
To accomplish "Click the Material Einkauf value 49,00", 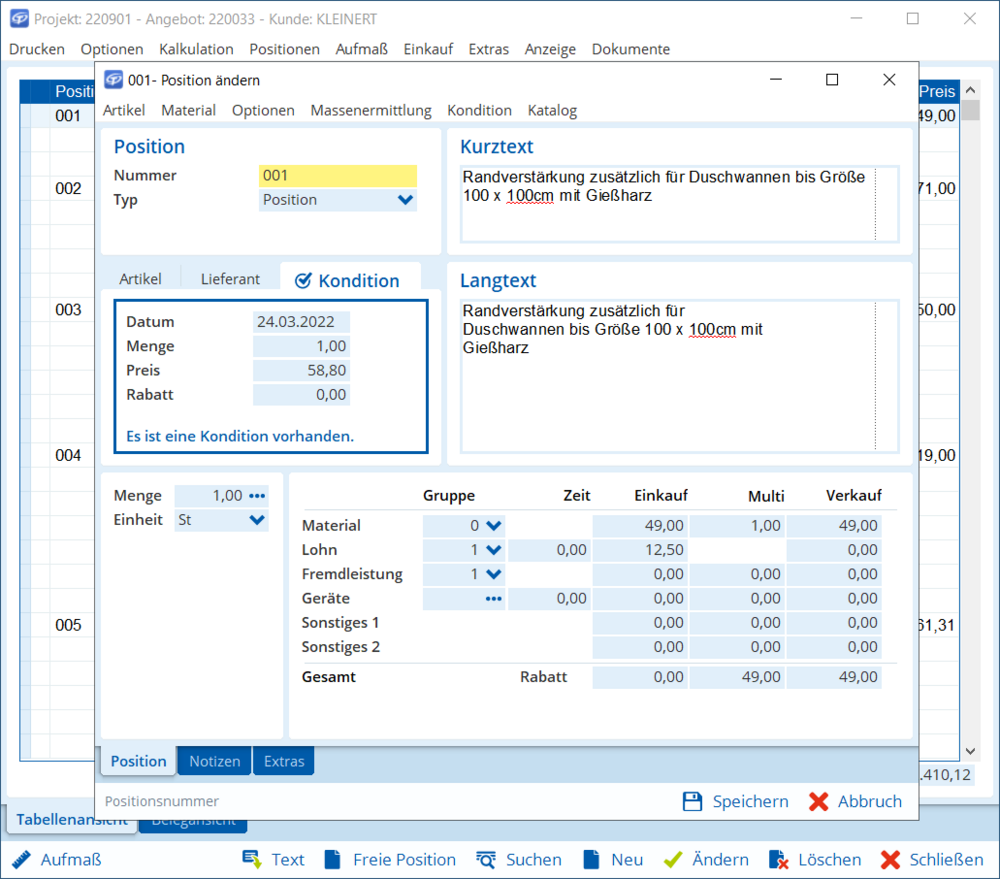I will [640, 526].
